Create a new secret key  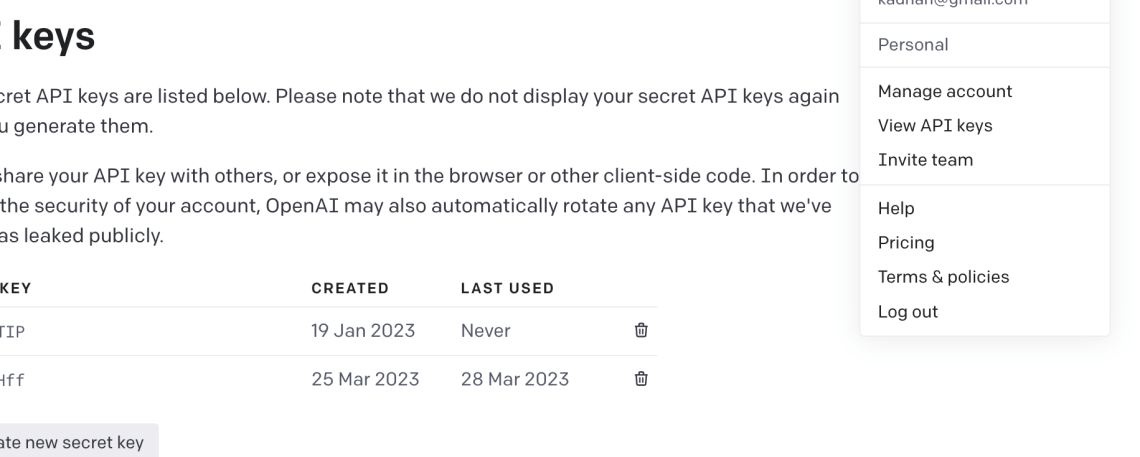tap(79, 440)
